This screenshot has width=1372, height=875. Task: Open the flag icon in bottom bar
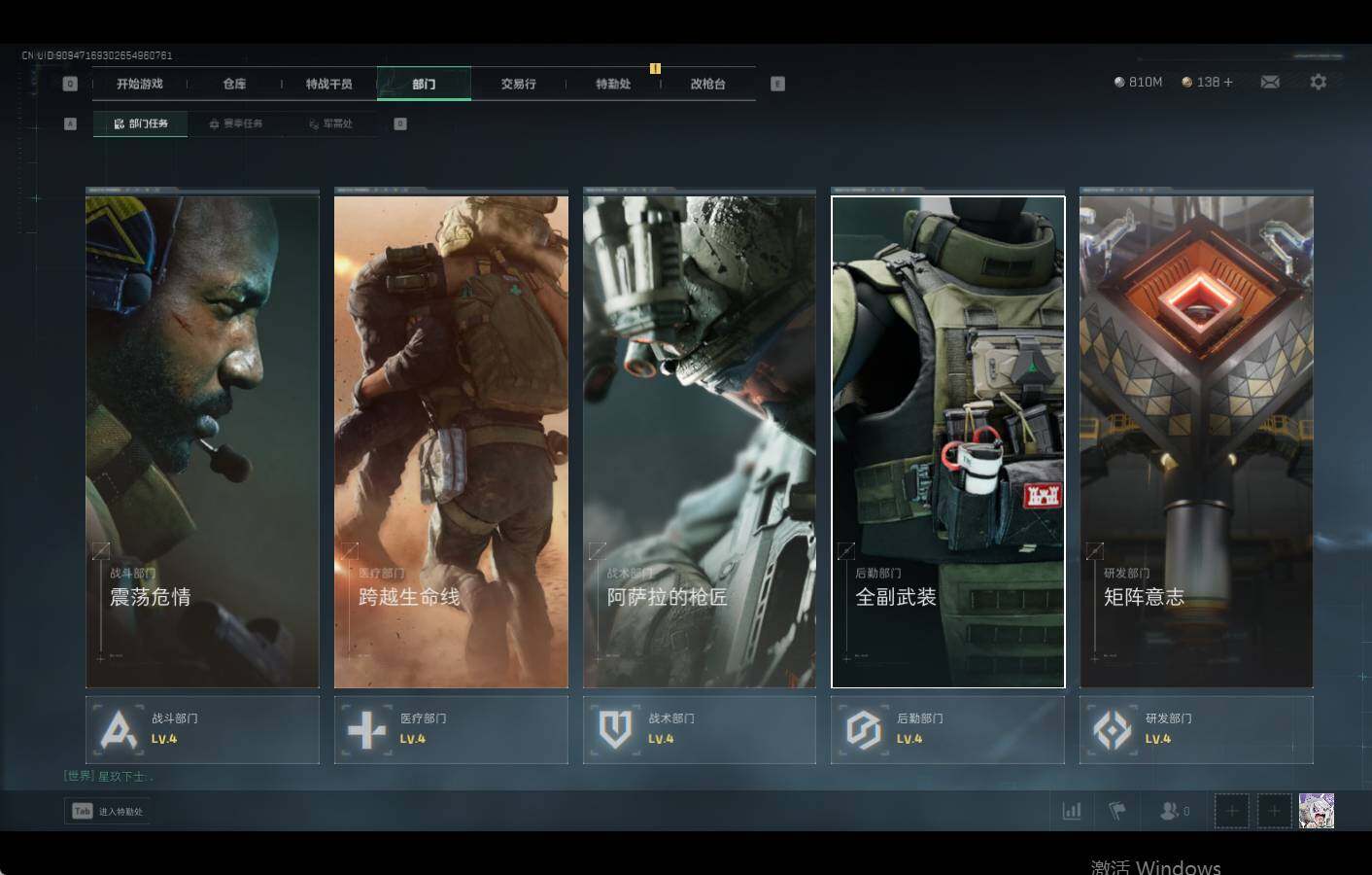[x=1117, y=811]
